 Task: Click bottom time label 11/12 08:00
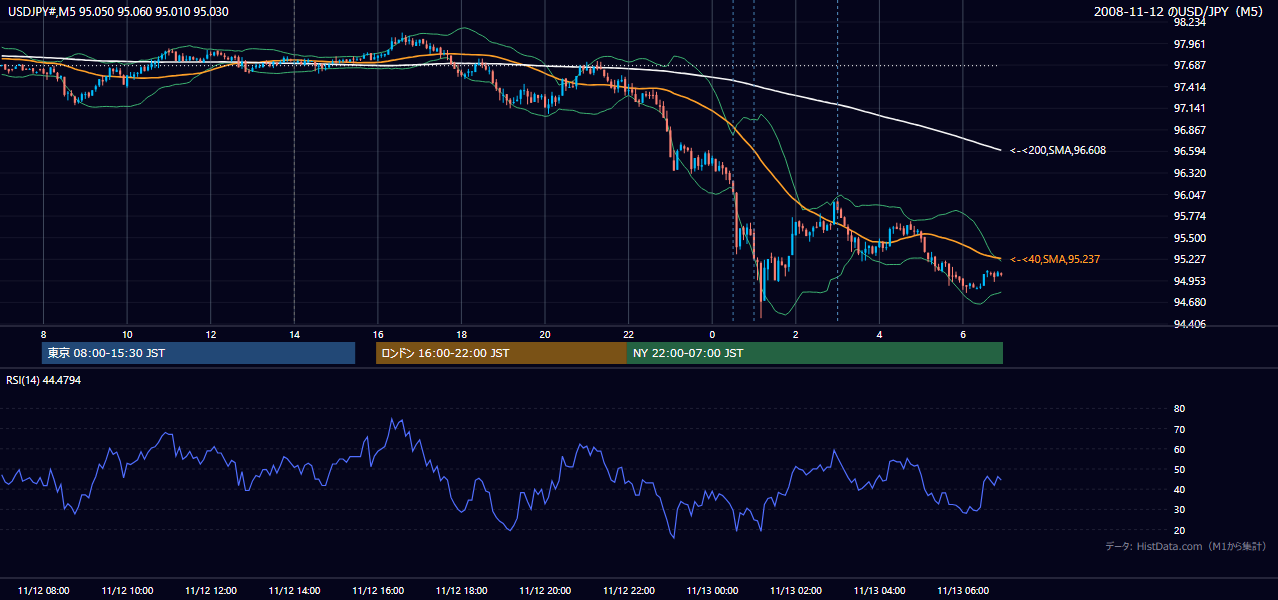tap(43, 591)
